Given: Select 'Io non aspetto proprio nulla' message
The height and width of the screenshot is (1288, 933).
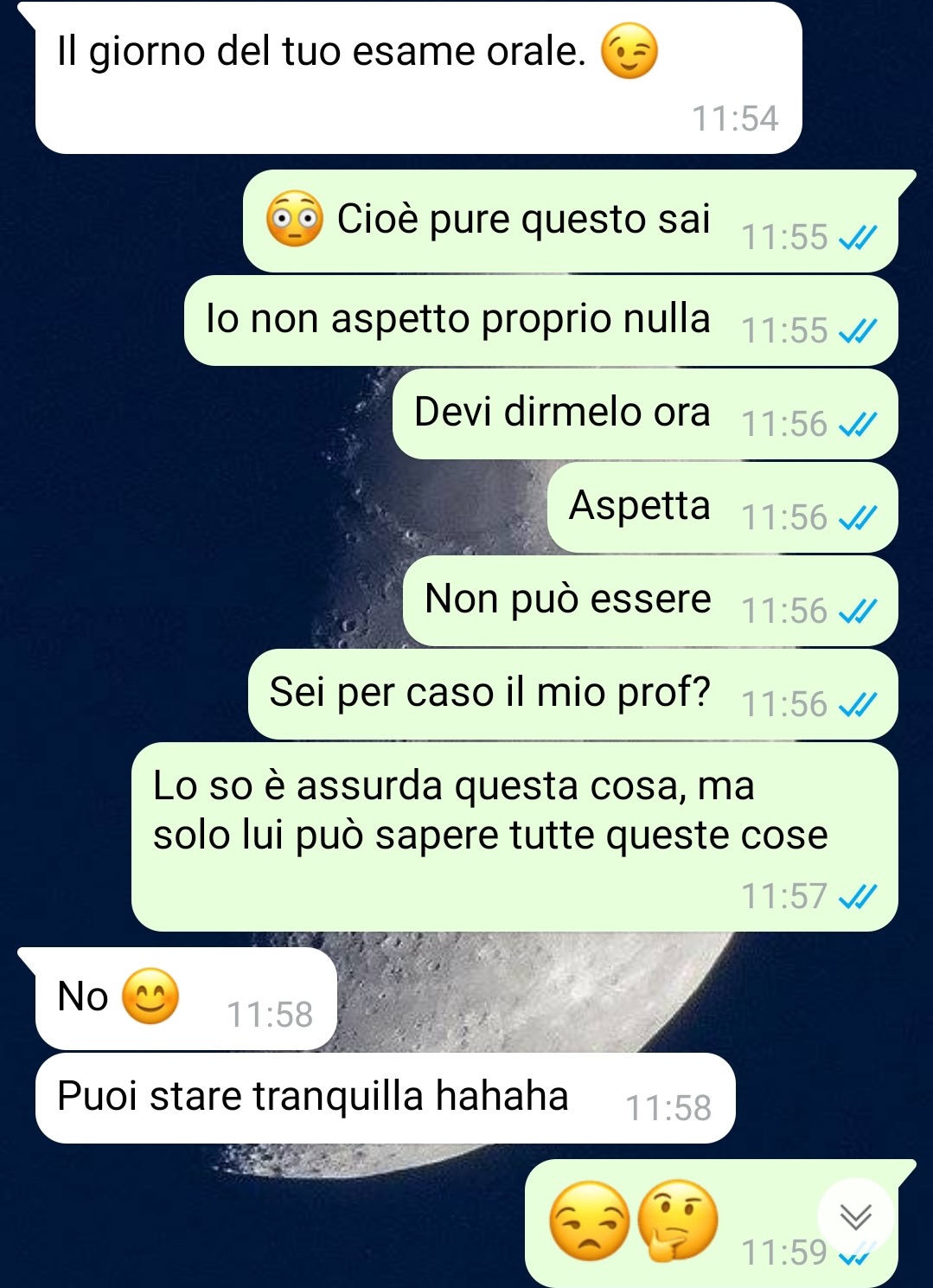Looking at the screenshot, I should click(x=541, y=321).
